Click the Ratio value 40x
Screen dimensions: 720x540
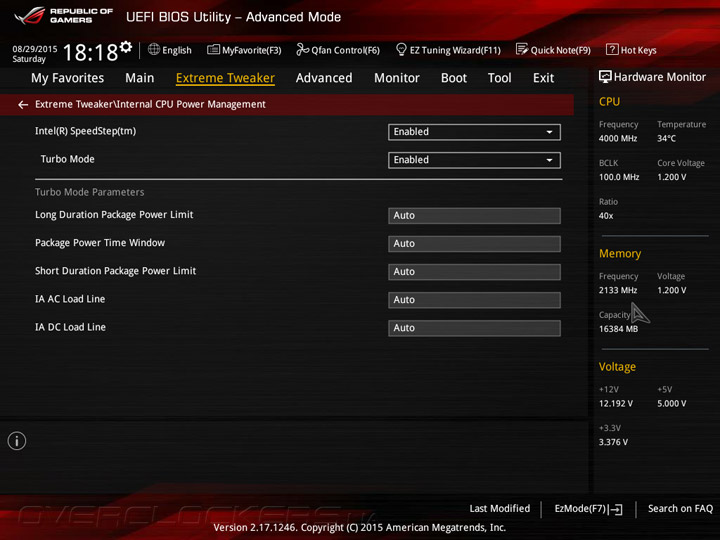606,216
